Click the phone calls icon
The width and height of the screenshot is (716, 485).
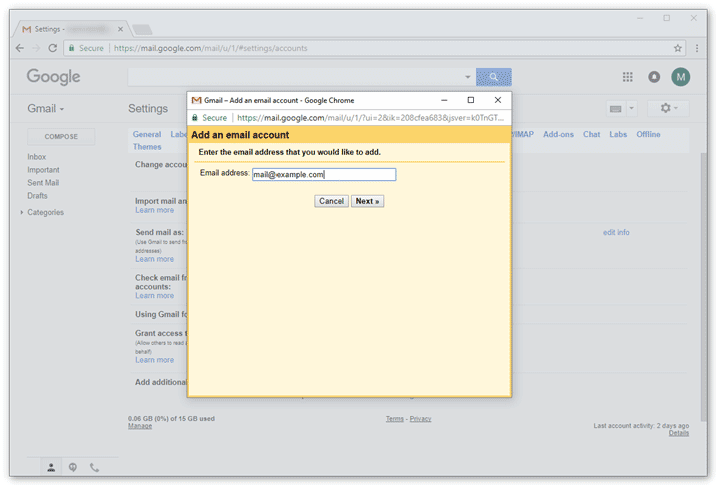click(95, 467)
